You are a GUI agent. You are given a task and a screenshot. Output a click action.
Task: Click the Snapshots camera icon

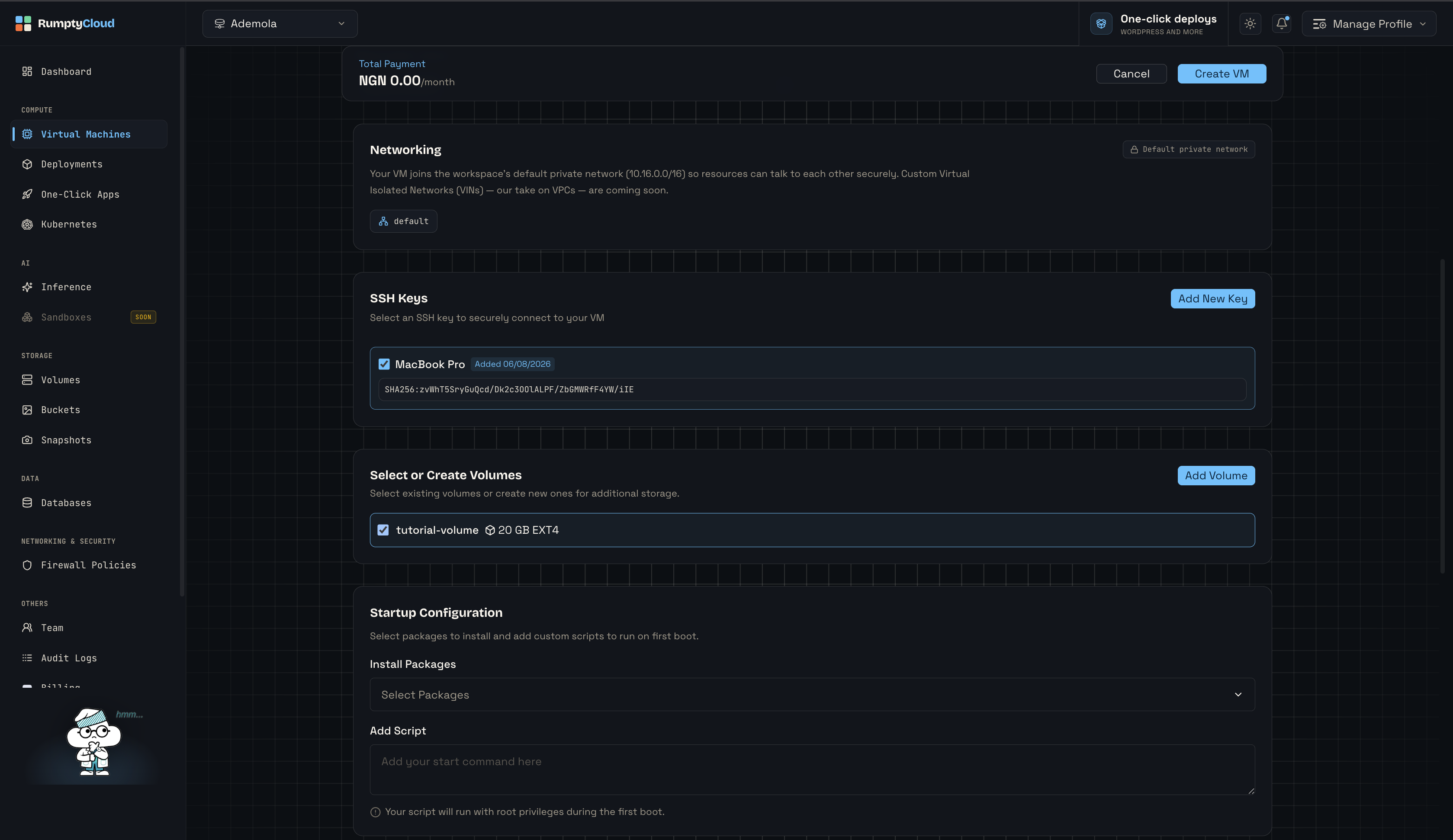tap(27, 440)
